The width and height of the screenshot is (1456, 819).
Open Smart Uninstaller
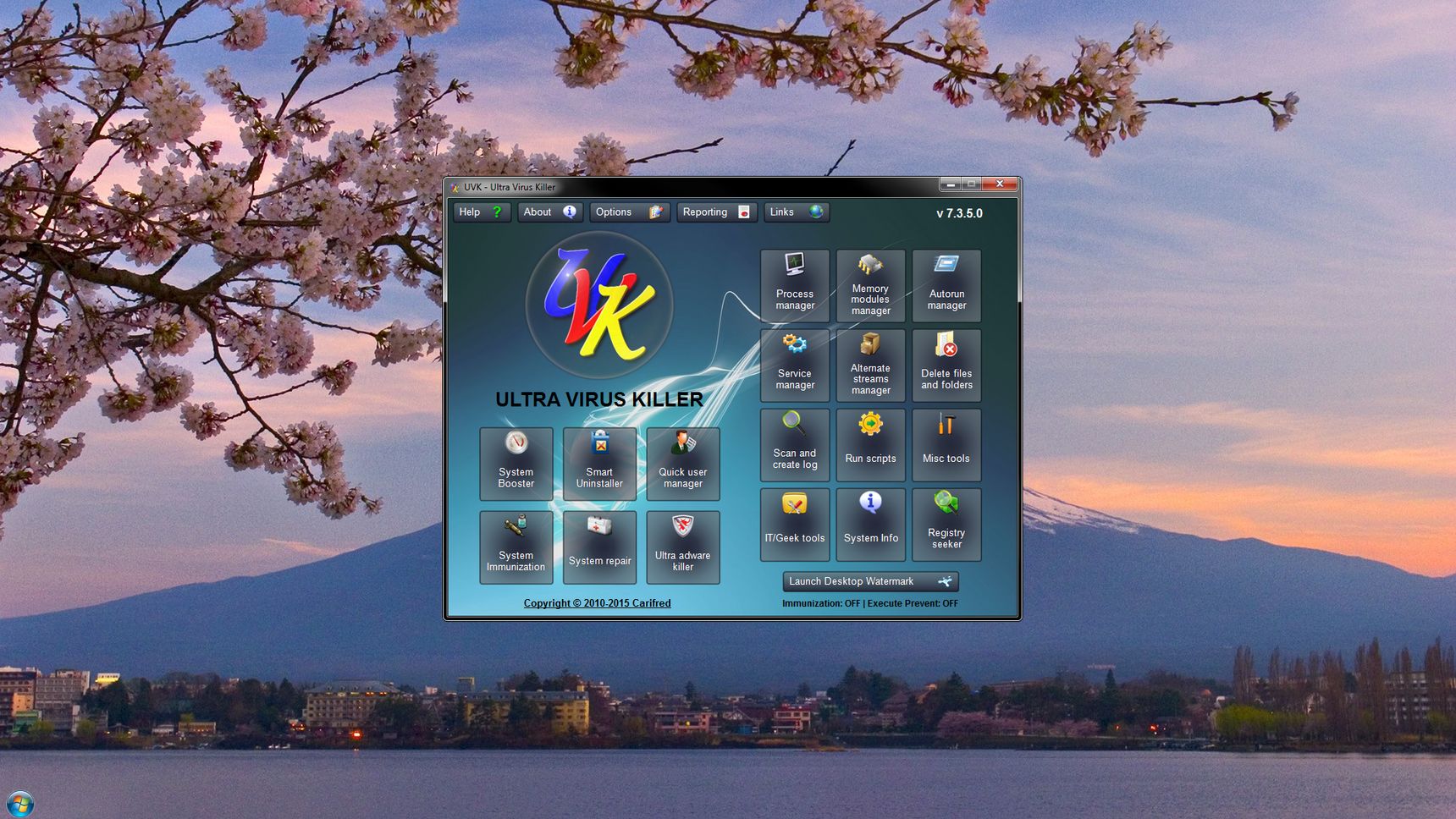coord(599,464)
